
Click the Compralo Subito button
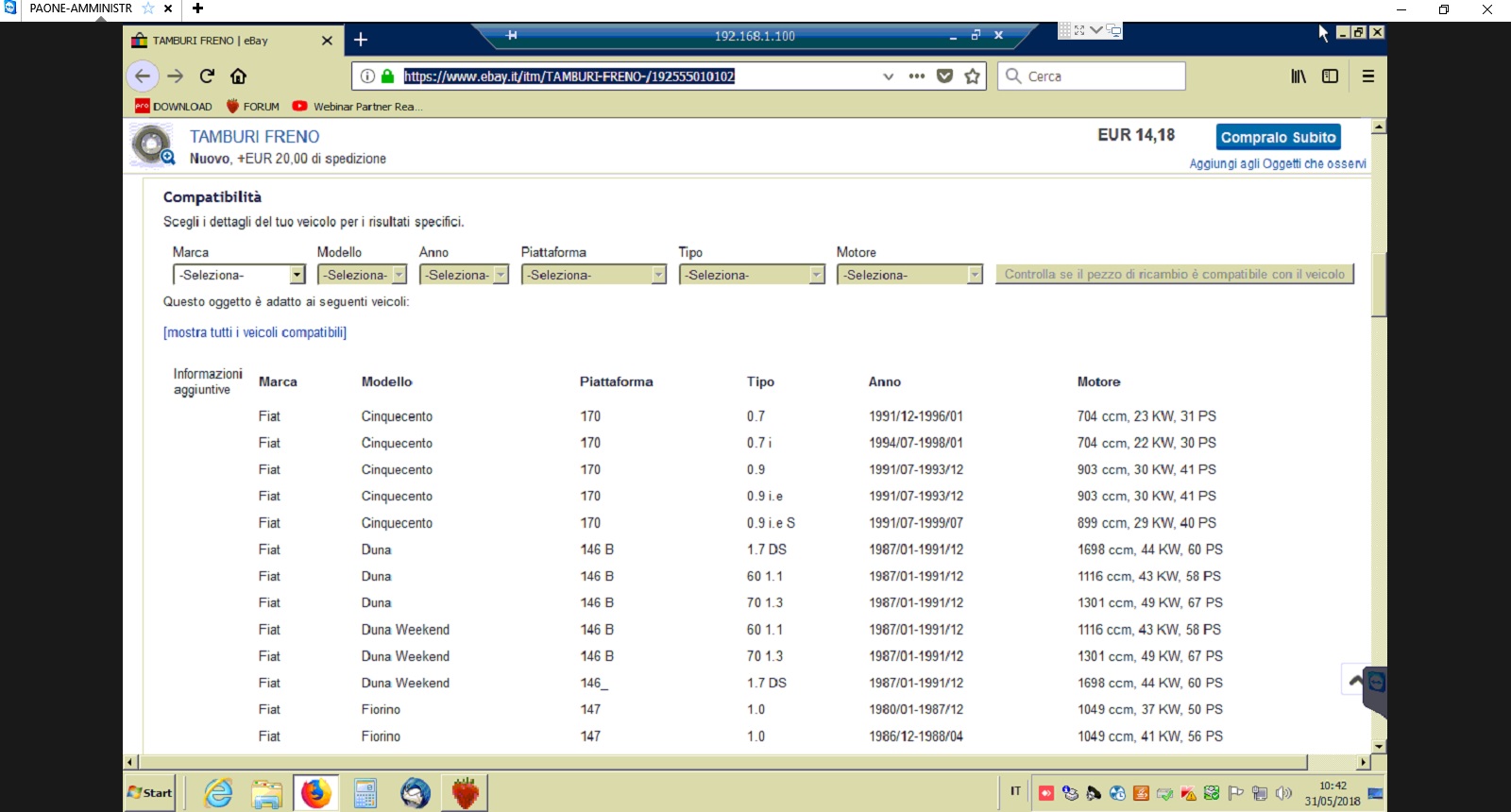[1279, 137]
